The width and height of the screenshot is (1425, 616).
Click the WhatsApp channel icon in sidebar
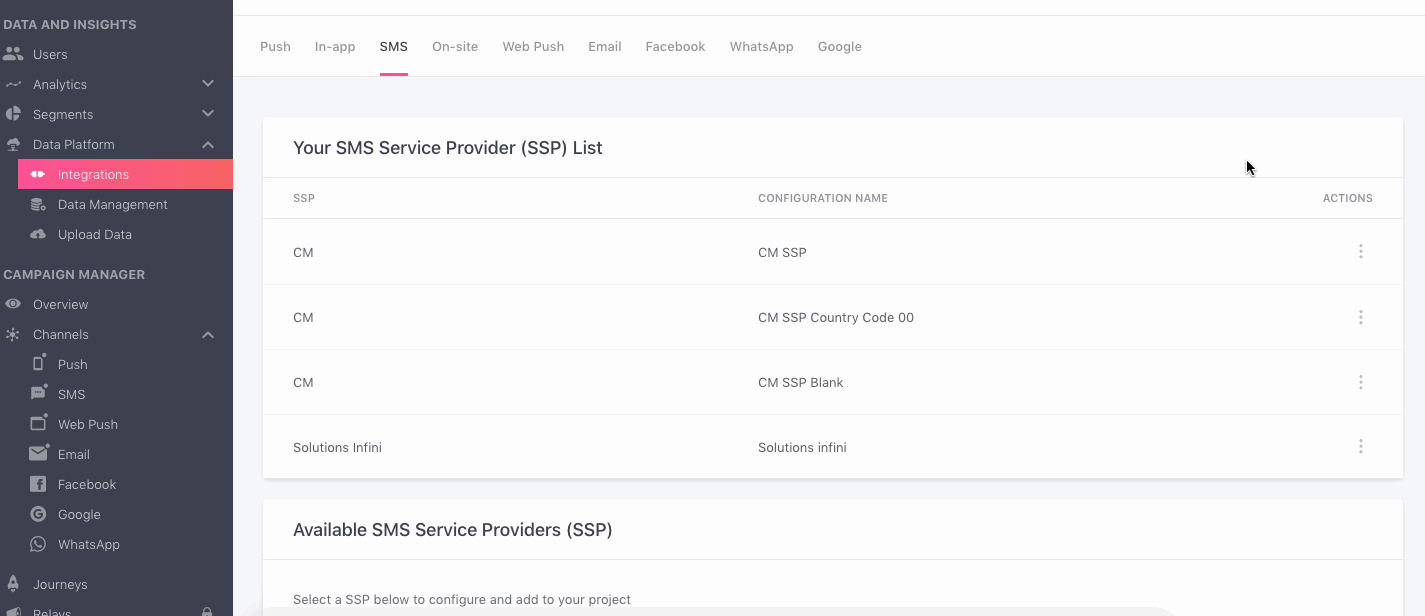click(x=38, y=544)
